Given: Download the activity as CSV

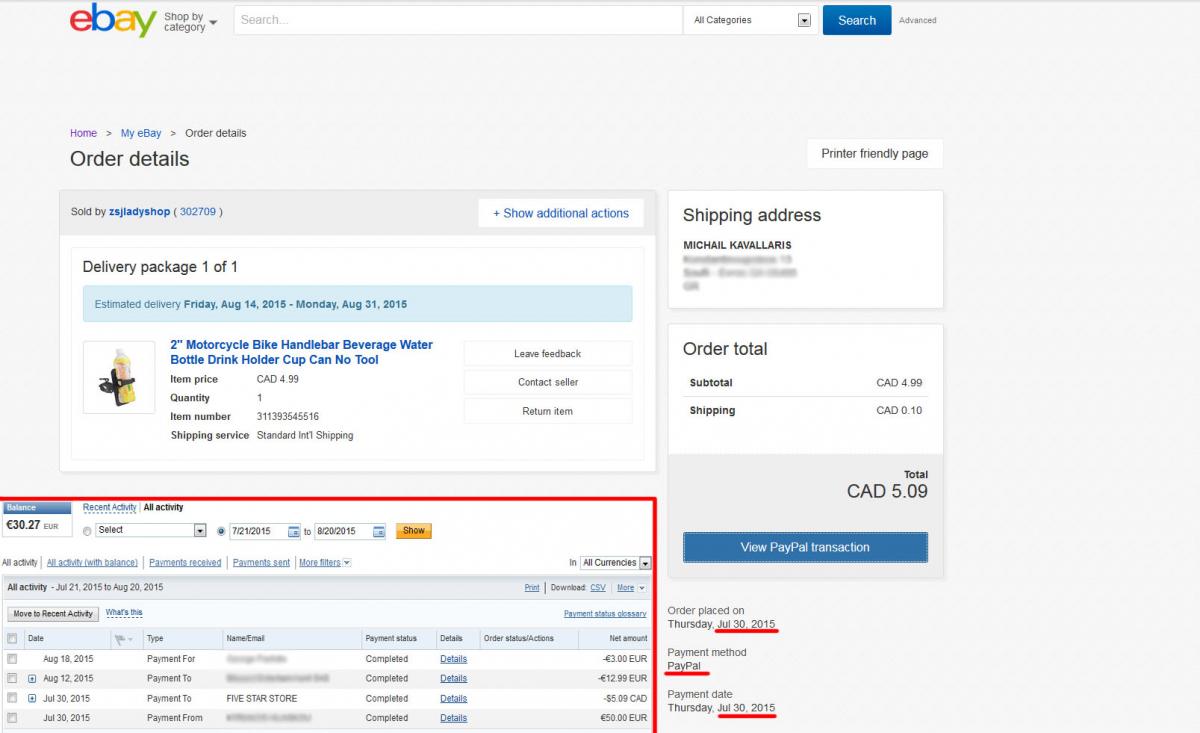Looking at the screenshot, I should [x=598, y=588].
